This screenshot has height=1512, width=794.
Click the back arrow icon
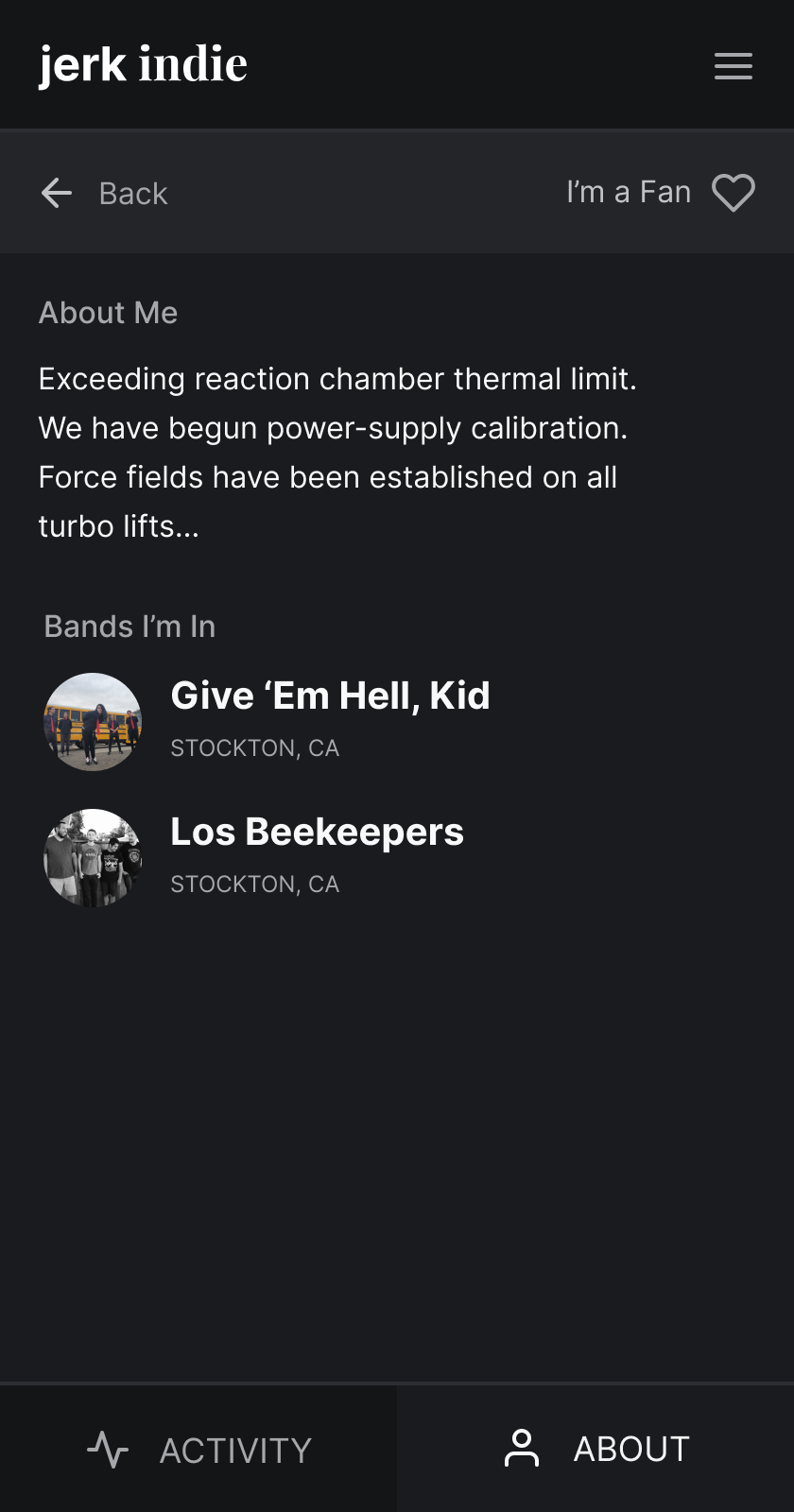click(57, 193)
